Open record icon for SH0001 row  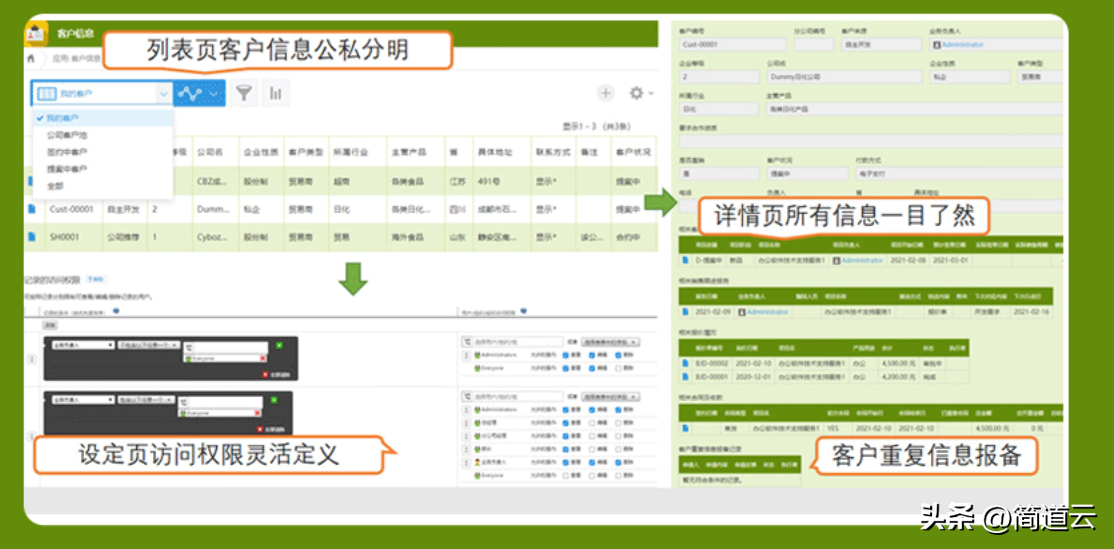[31, 237]
